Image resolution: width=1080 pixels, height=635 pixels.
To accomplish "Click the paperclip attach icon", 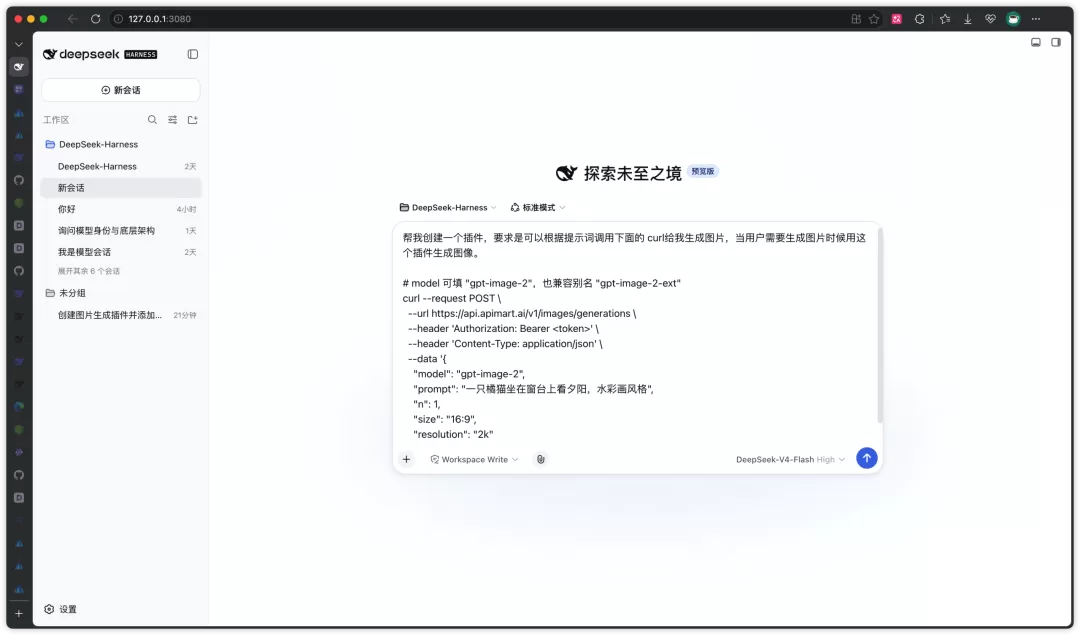I will click(x=541, y=459).
